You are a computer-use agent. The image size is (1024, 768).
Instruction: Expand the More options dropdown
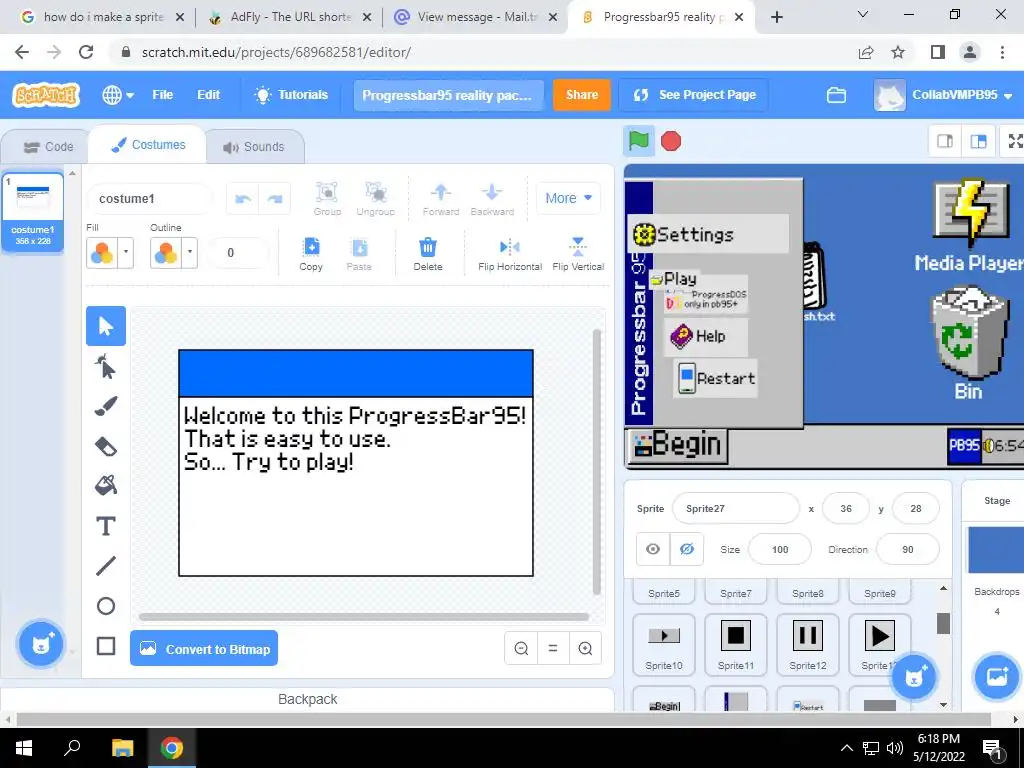point(568,198)
